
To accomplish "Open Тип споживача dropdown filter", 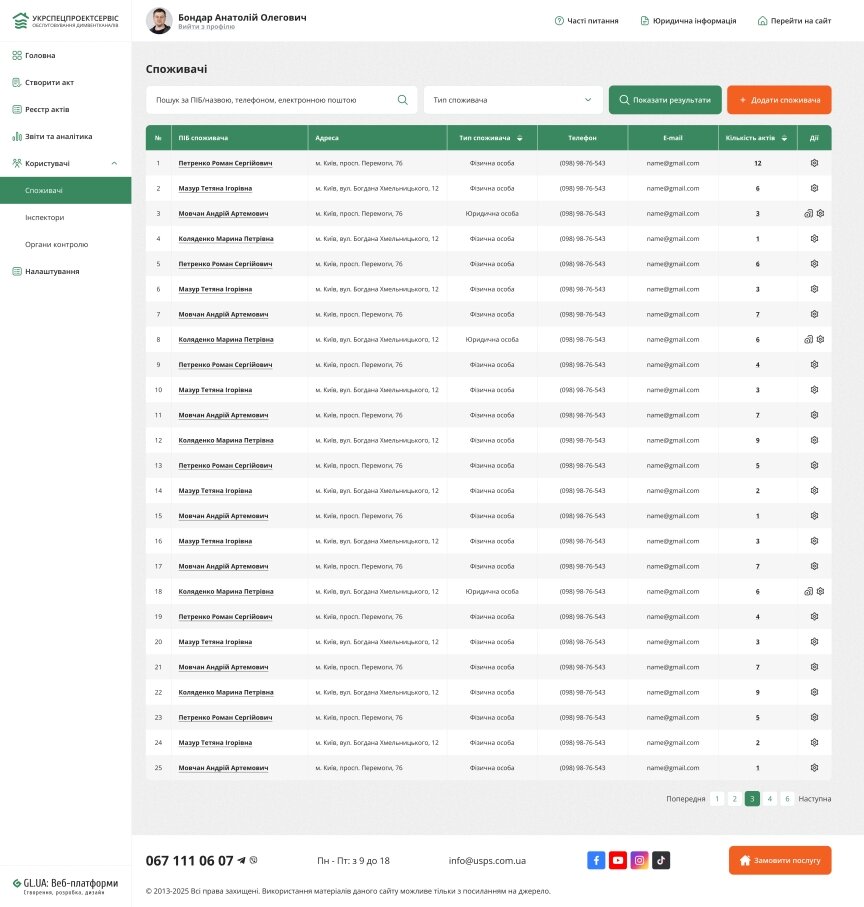I will tap(513, 100).
